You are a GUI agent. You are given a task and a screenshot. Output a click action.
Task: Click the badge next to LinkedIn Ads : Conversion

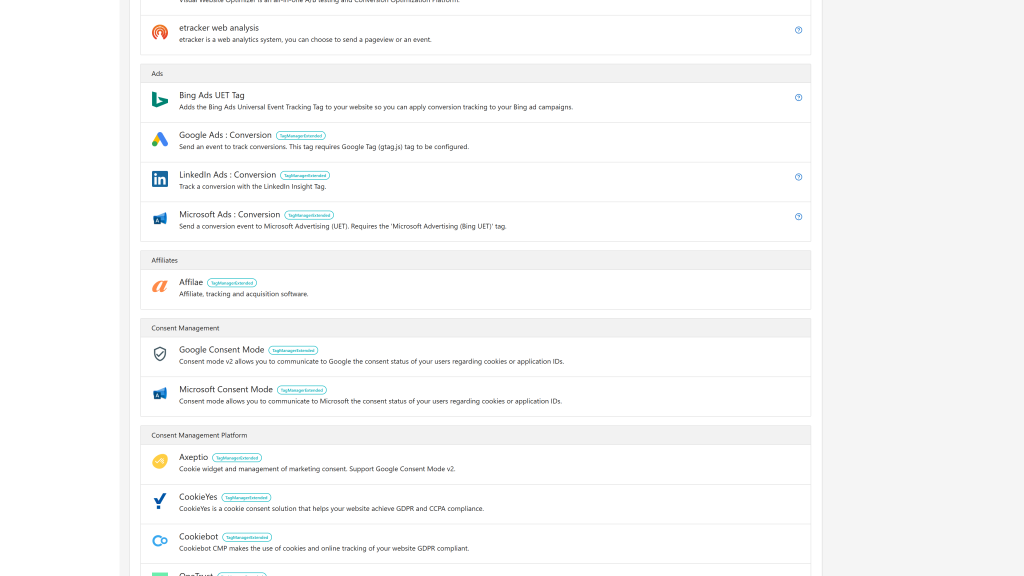tap(305, 176)
